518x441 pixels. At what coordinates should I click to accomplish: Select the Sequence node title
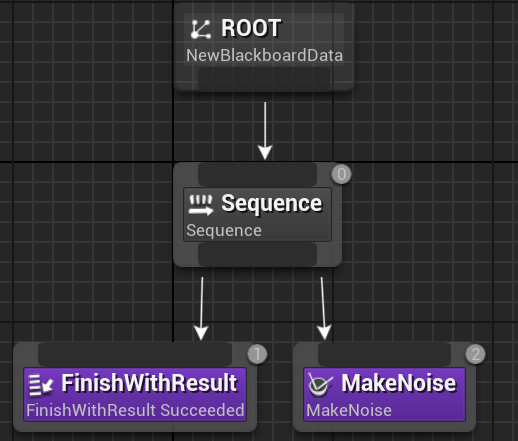point(272,203)
